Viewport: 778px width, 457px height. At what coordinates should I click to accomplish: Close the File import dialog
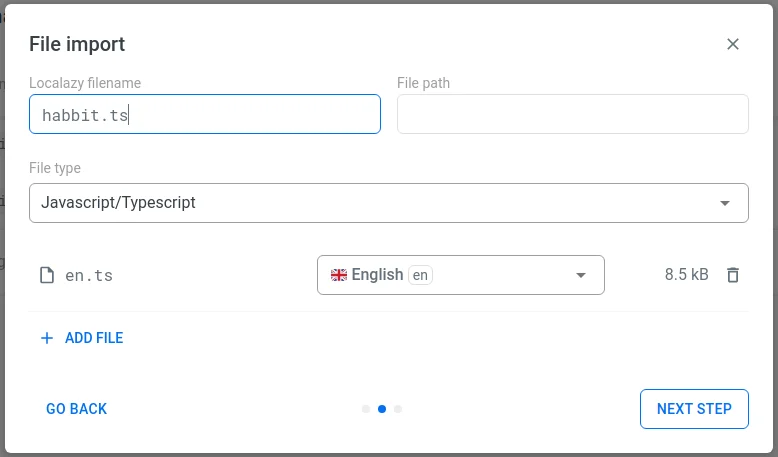[733, 44]
